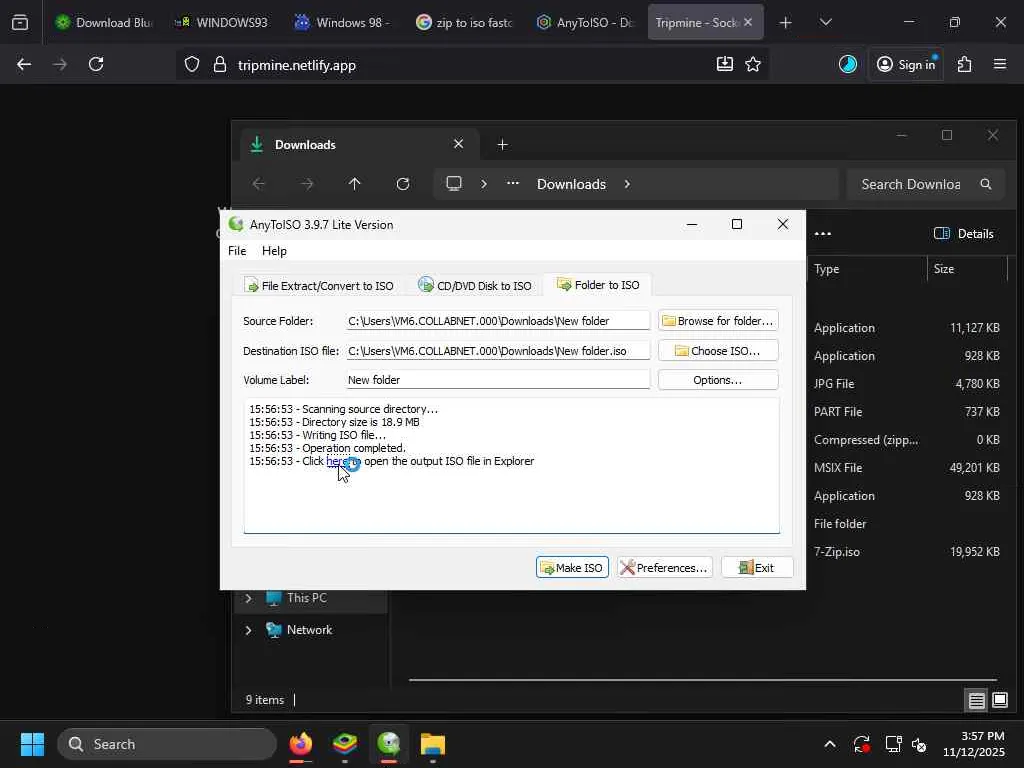
Task: Open the Firefox hamburger application menu
Action: click(1000, 64)
